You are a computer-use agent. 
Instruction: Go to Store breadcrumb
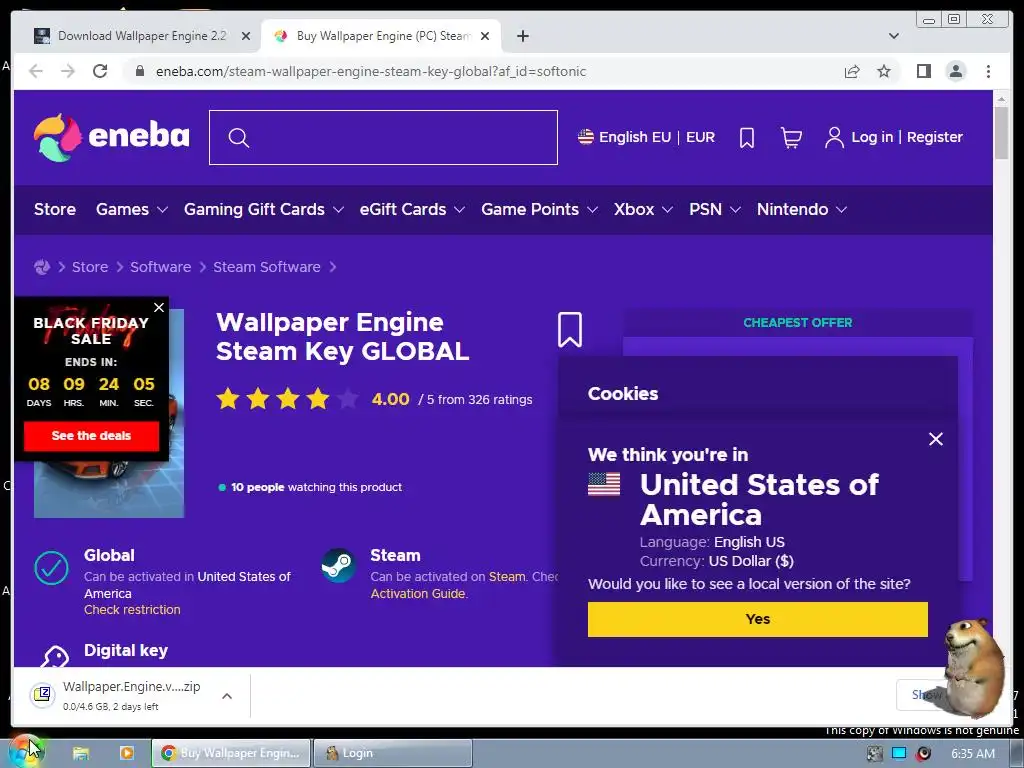coord(90,267)
